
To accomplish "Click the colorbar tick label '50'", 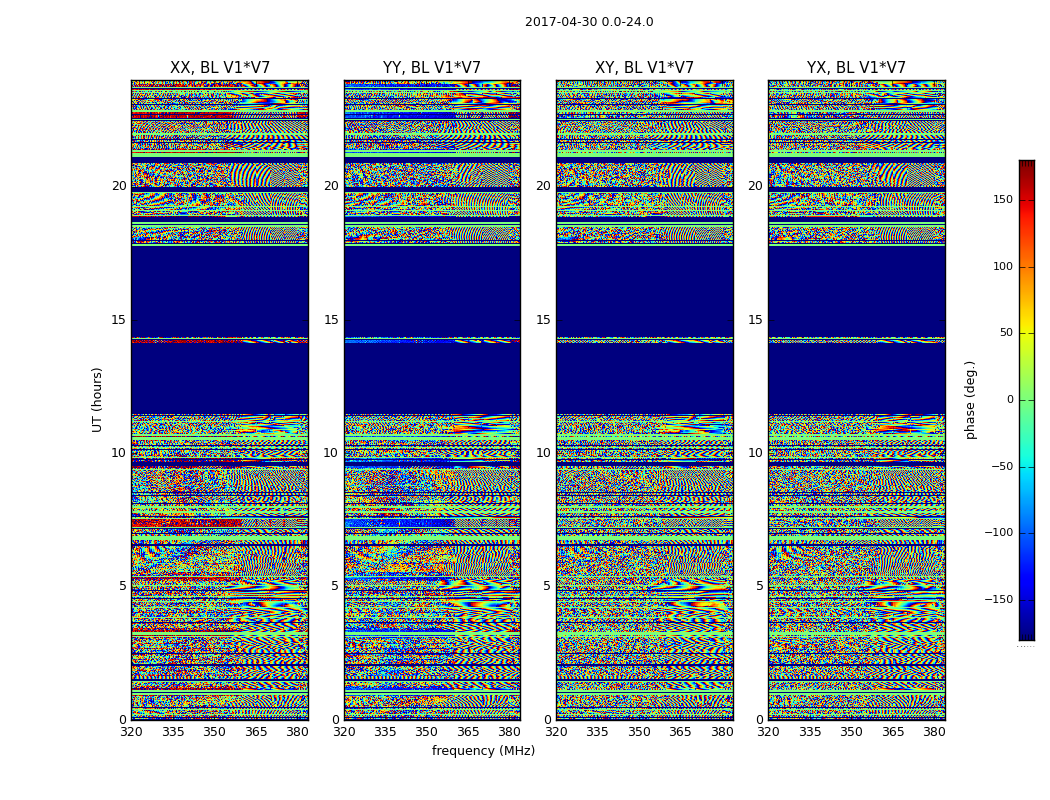I will pyautogui.click(x=1006, y=333).
